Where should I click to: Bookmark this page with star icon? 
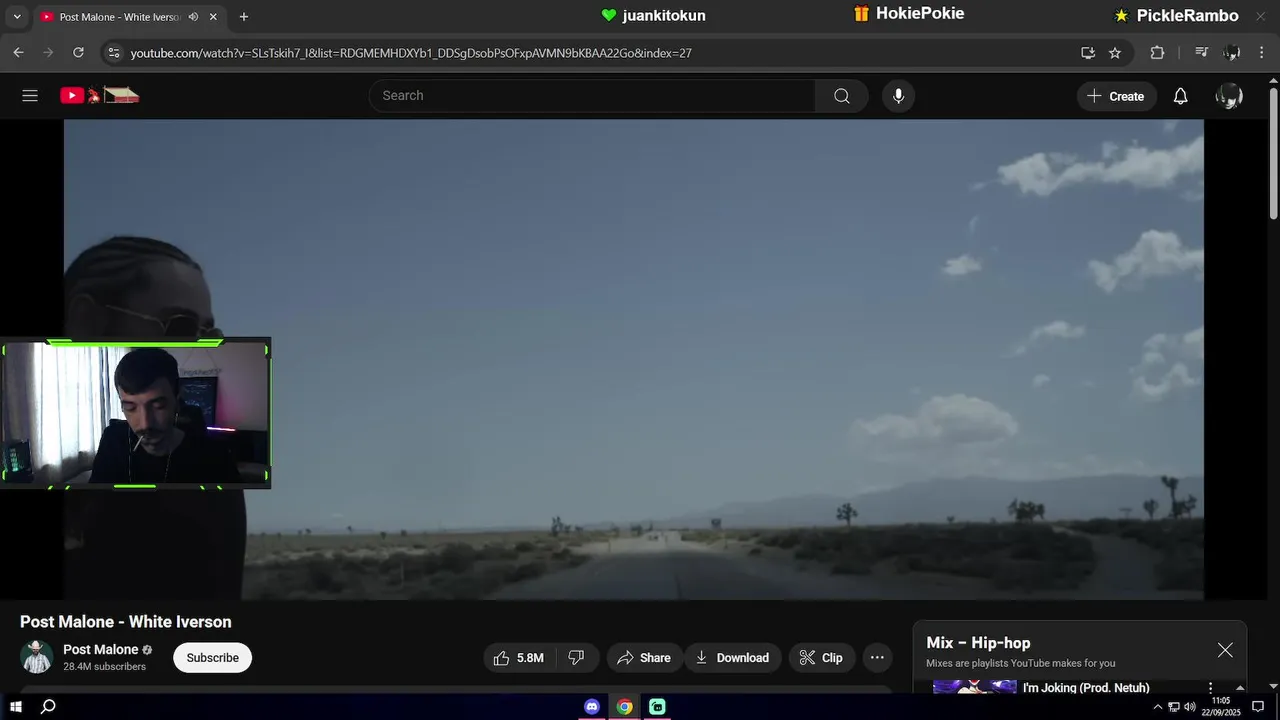1115,53
